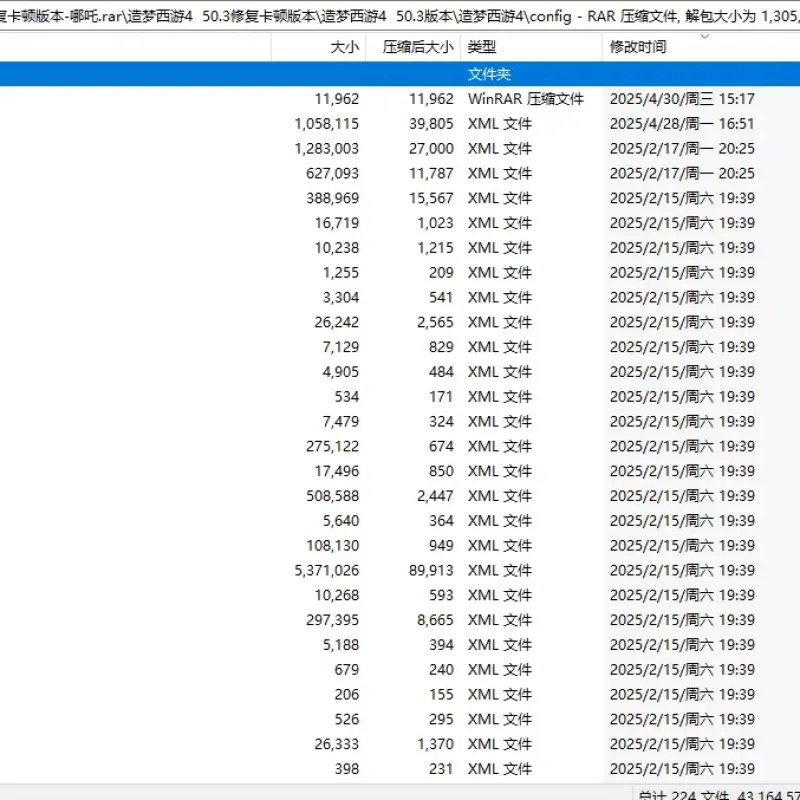The height and width of the screenshot is (800, 800).
Task: Select the file with size 10,238
Action: [x=337, y=248]
